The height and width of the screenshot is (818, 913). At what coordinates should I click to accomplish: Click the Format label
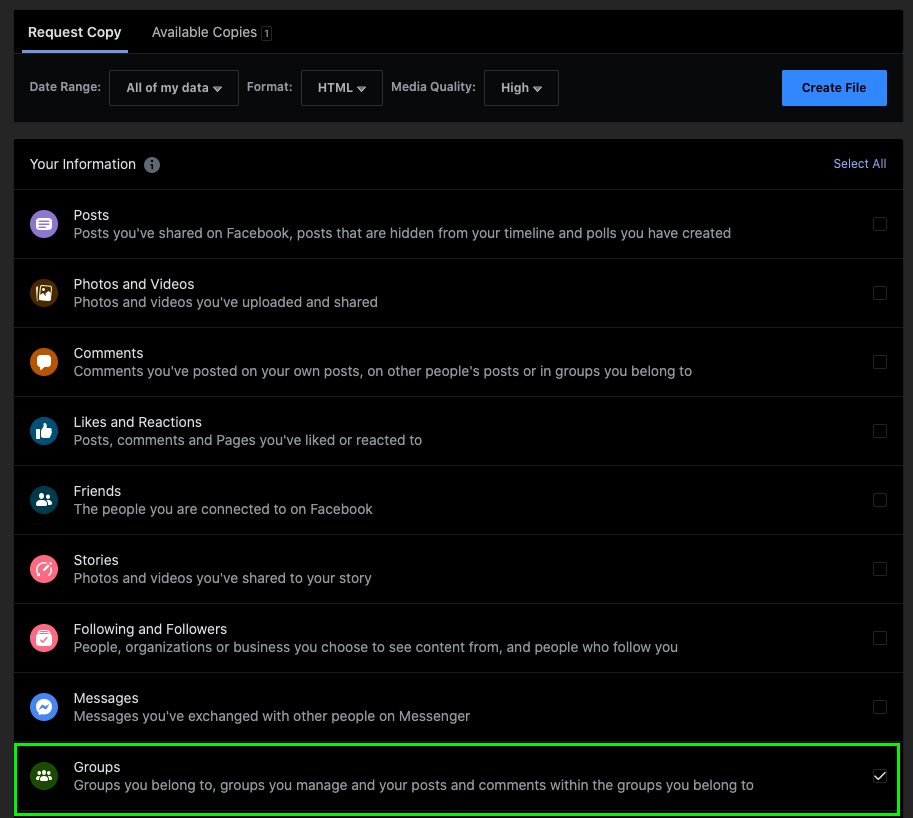coord(270,87)
